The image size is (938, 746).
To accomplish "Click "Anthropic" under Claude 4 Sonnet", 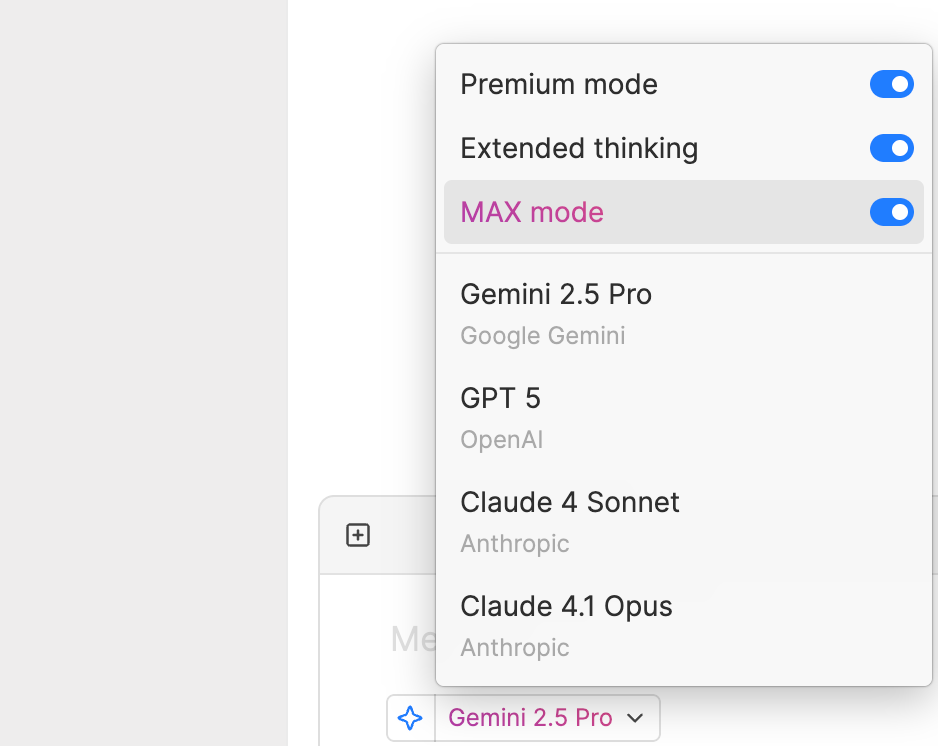I will 515,544.
